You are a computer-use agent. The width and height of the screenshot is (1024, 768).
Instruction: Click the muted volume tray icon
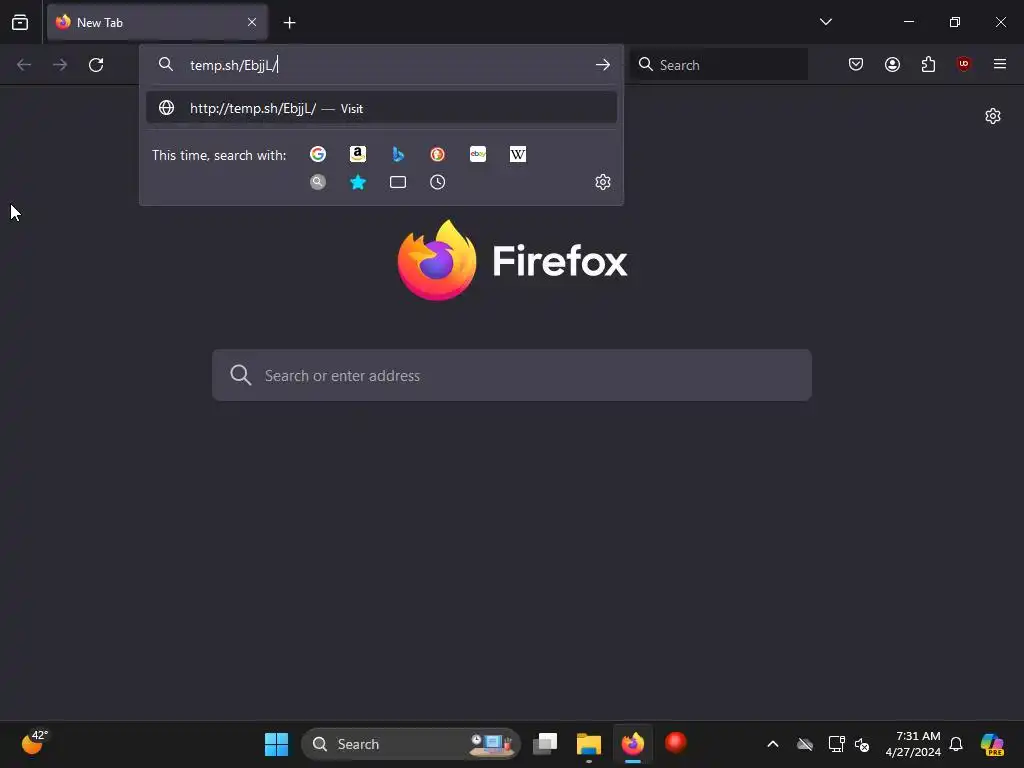tap(862, 744)
